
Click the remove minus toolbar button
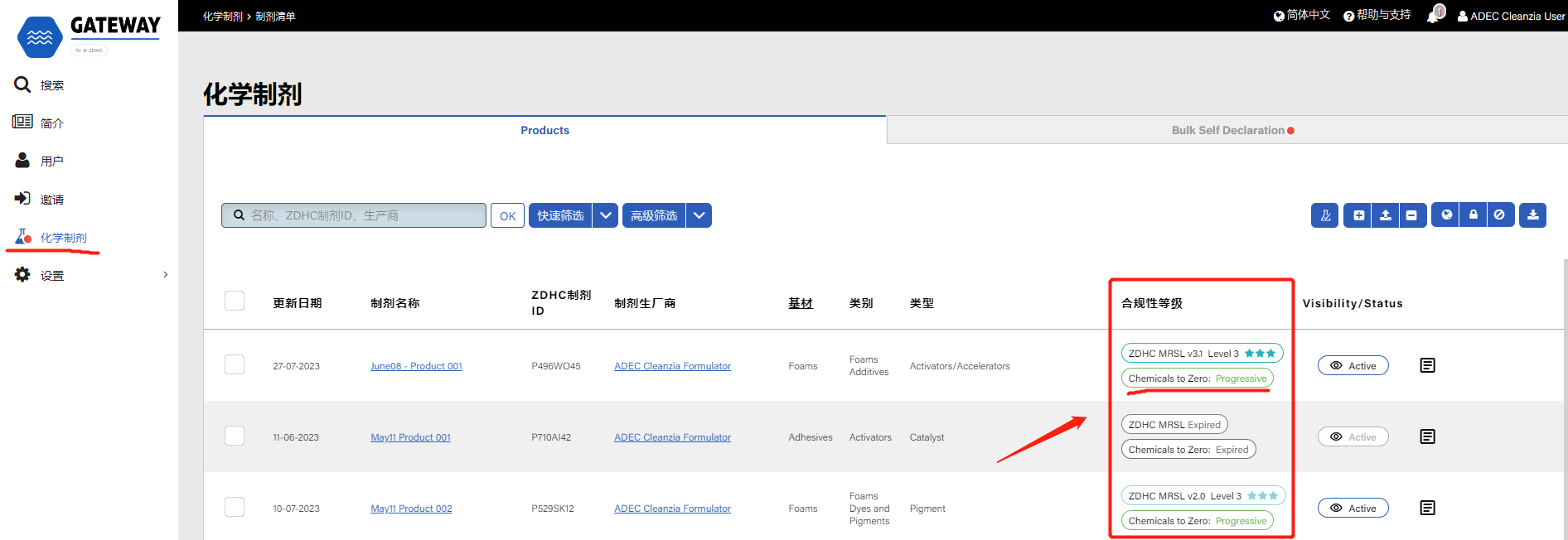point(1411,215)
